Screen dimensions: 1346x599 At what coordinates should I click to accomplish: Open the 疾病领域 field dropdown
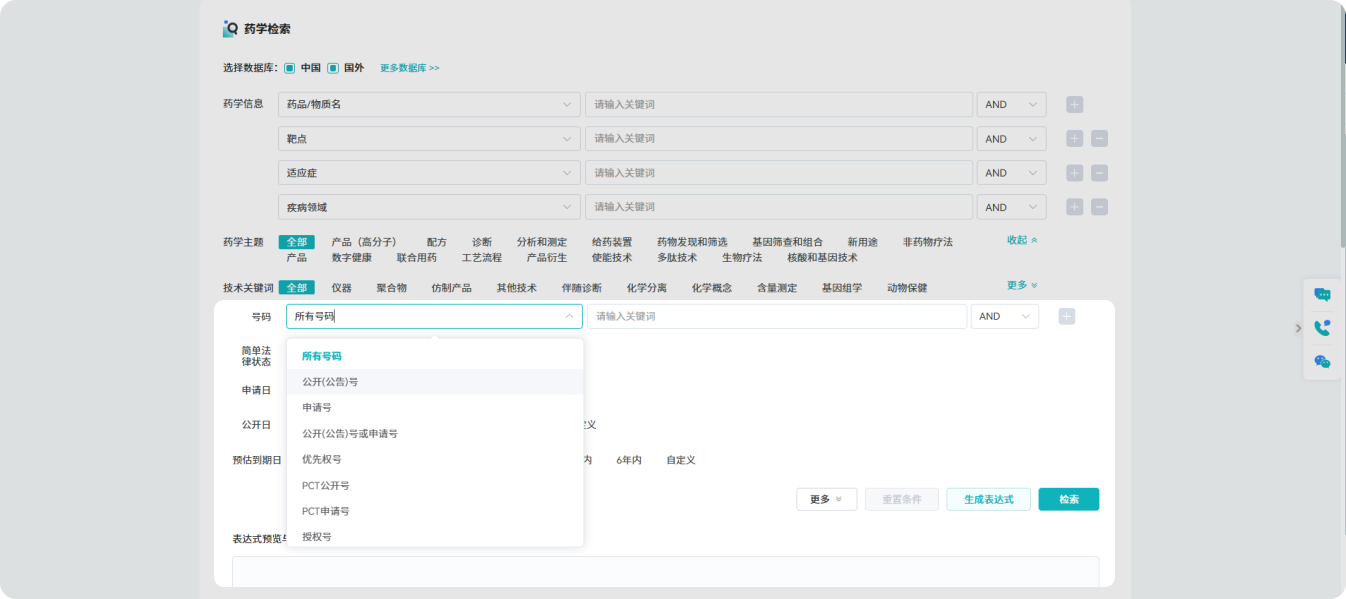click(x=429, y=207)
